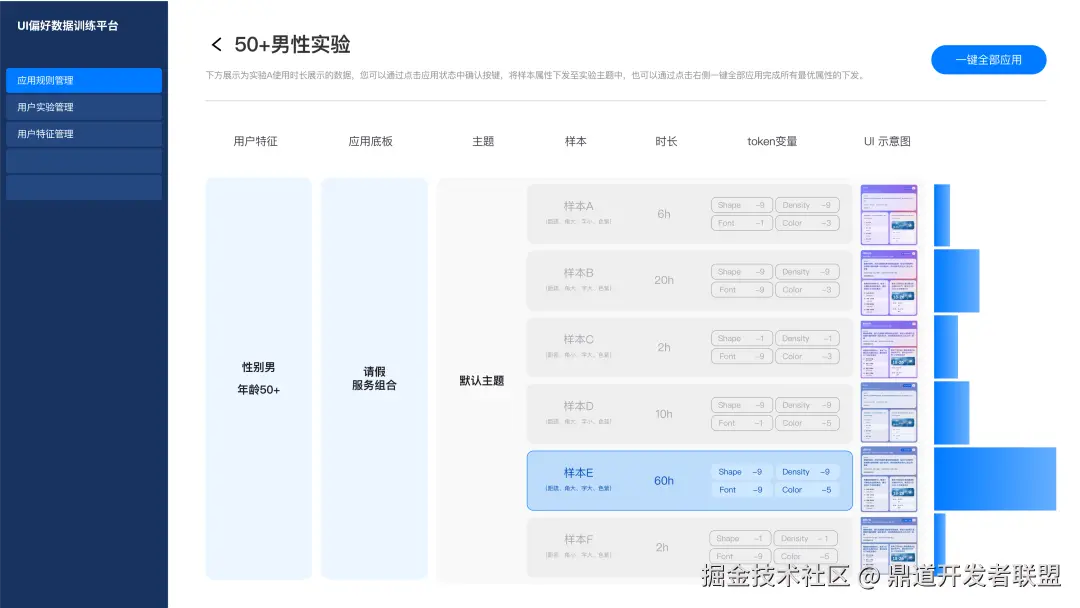Toggle the Shape -9 tag on 样本A

741,204
